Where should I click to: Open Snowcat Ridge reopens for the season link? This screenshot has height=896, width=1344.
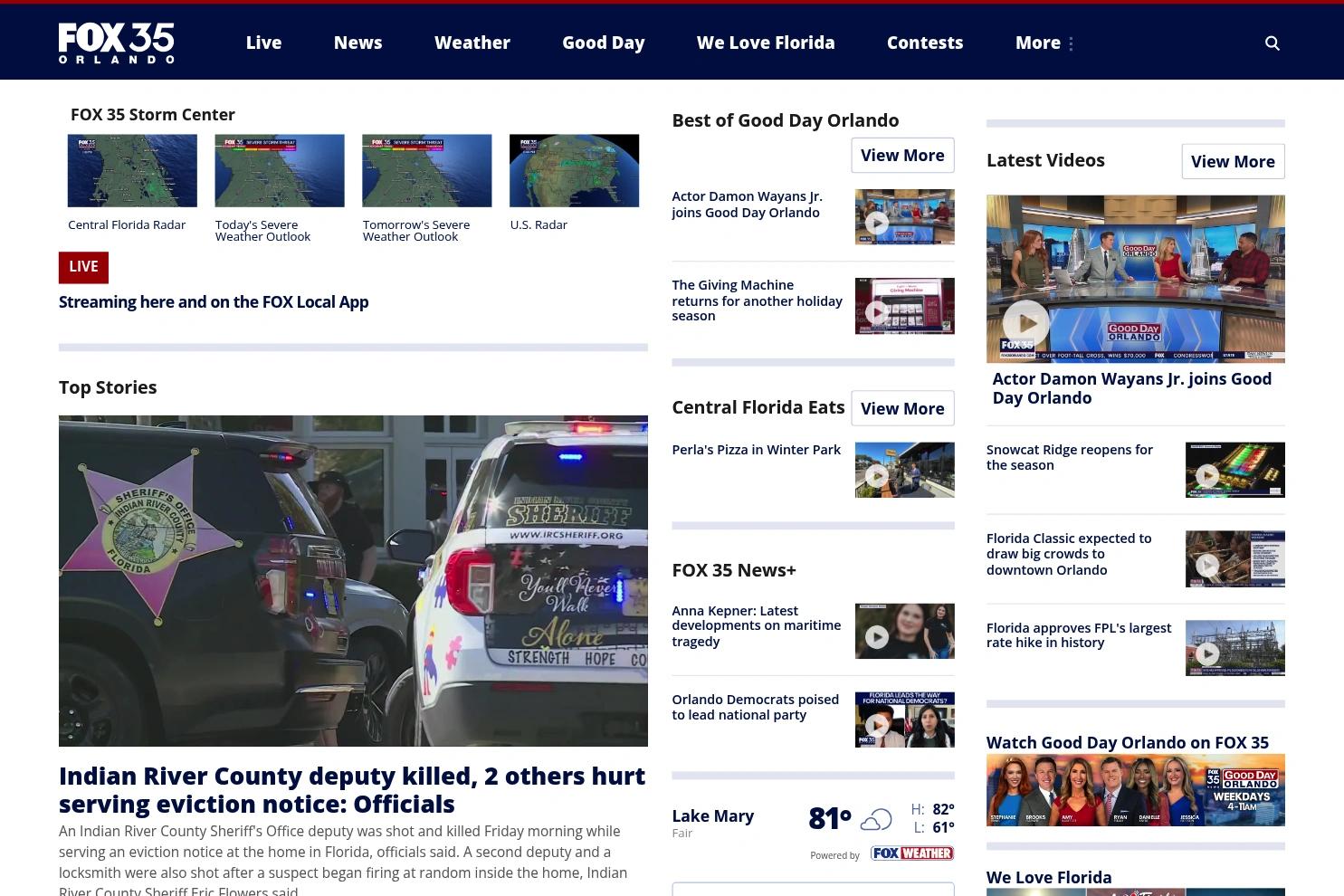1069,457
